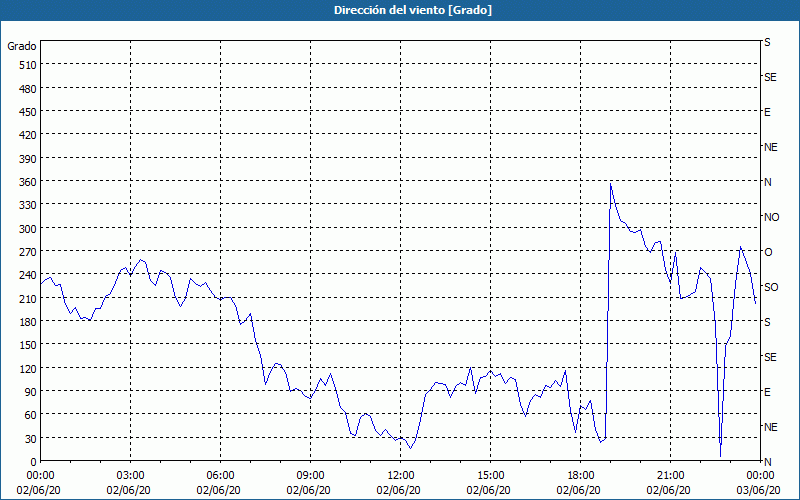Select the 180 value on left axis

(x=28, y=322)
